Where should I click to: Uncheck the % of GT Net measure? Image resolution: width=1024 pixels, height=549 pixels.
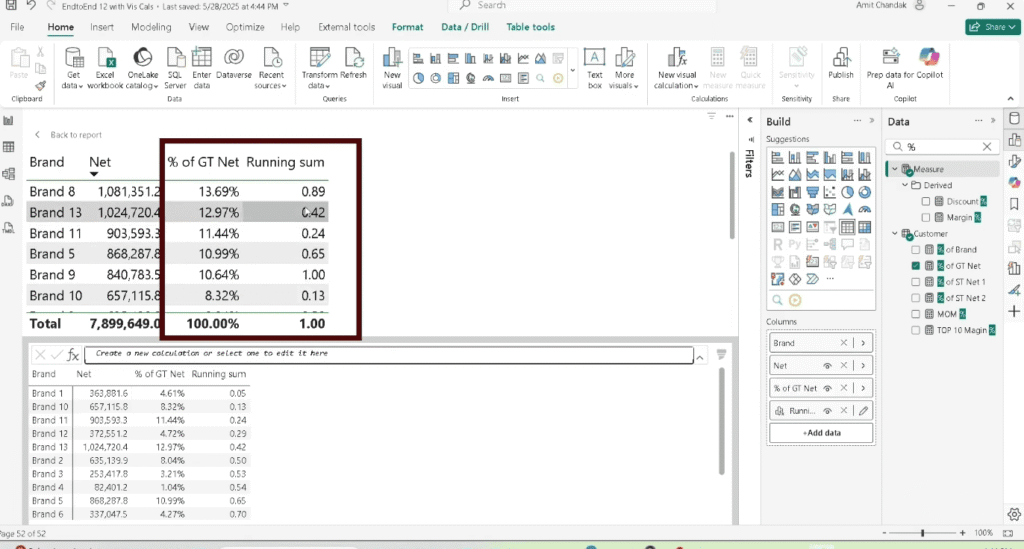(916, 266)
